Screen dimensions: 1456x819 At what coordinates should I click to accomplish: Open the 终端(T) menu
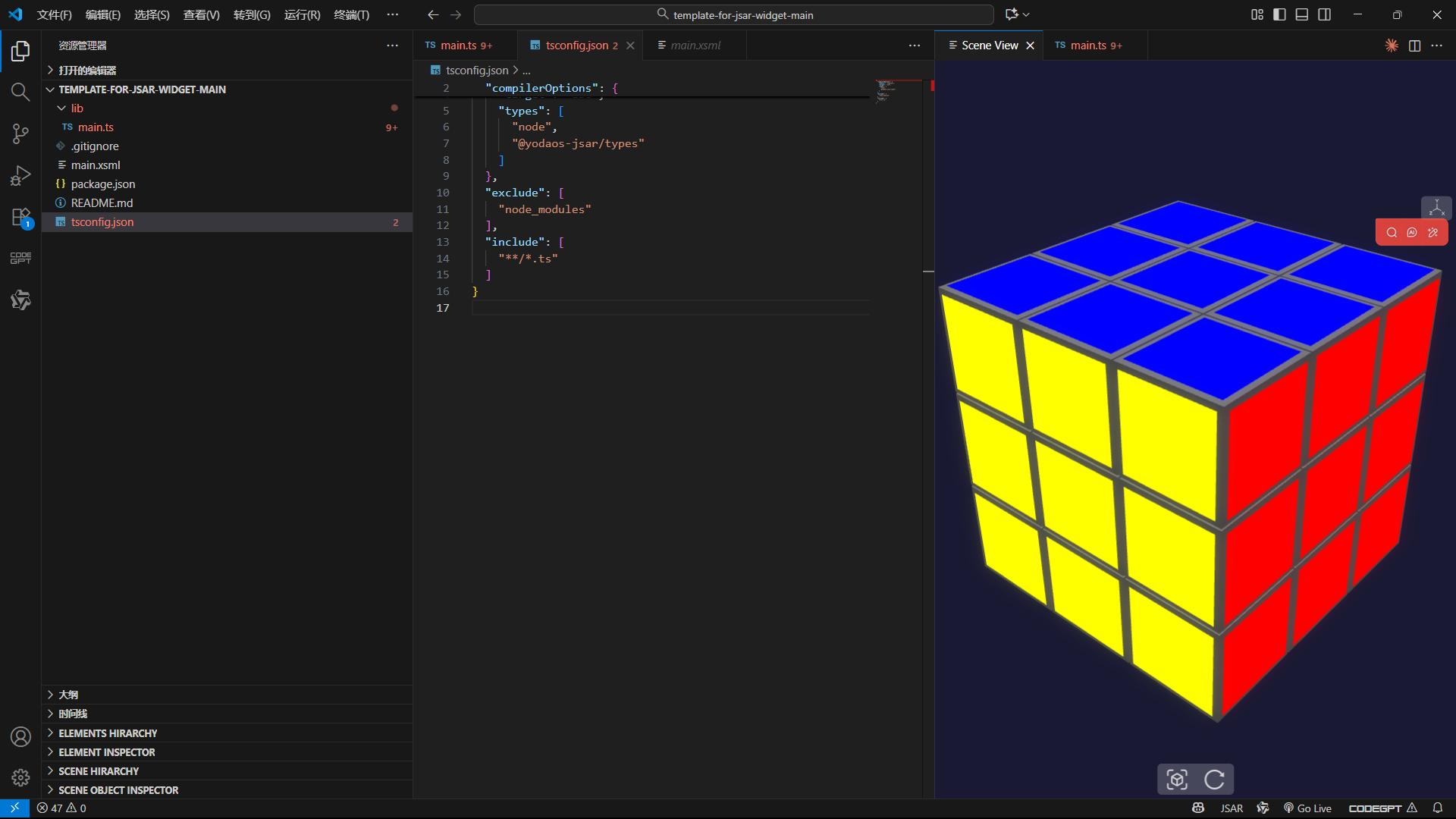click(351, 14)
